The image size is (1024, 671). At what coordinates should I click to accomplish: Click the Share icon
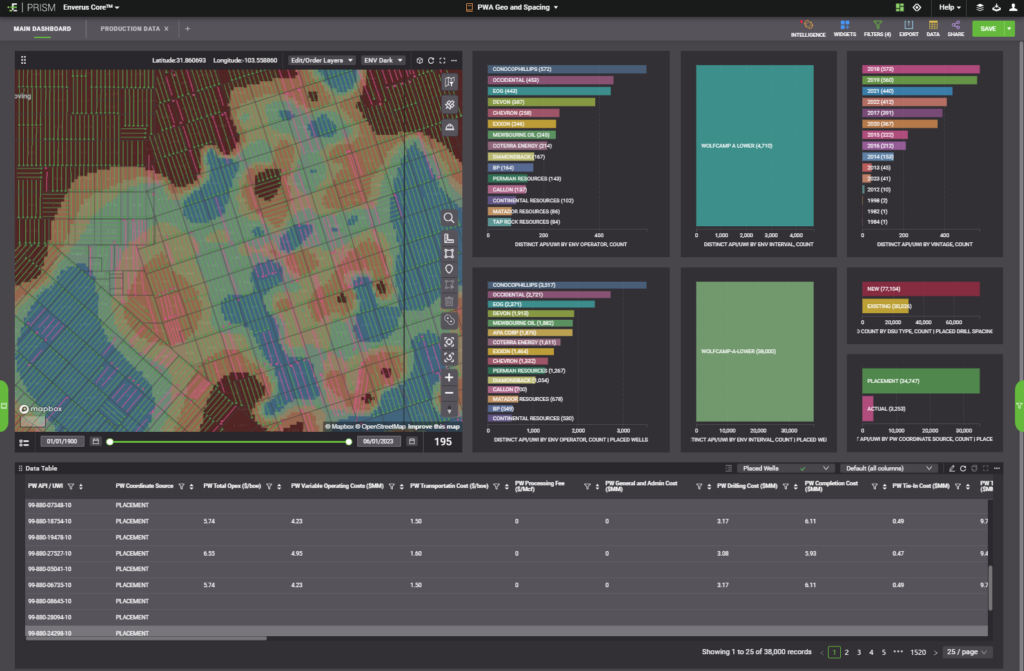pos(956,27)
